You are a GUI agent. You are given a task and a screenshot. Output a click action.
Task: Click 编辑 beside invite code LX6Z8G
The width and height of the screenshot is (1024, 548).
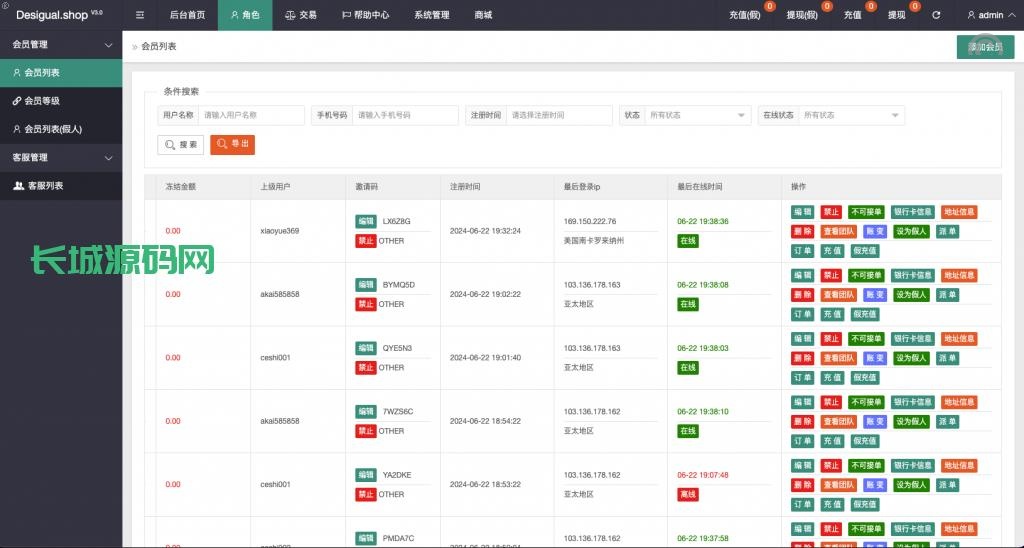coord(366,221)
